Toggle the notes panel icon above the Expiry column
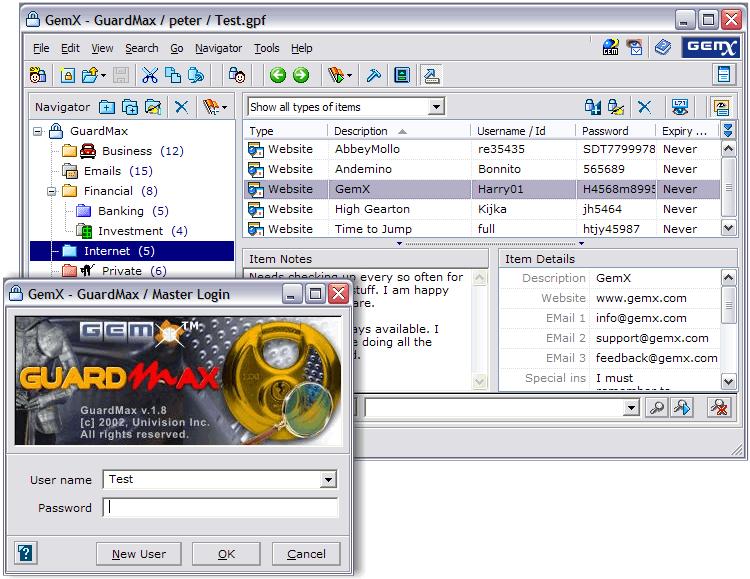The width and height of the screenshot is (750, 579). click(722, 107)
